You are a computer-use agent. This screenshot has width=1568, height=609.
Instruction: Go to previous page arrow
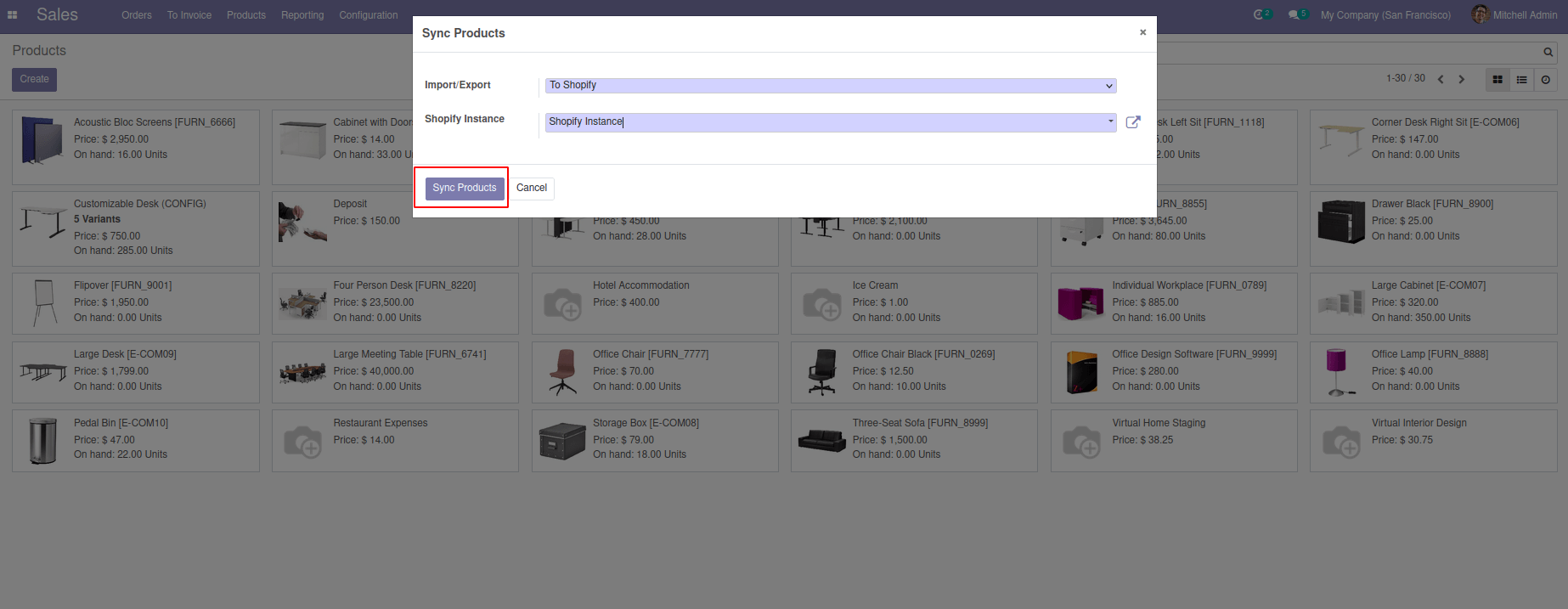click(1441, 79)
